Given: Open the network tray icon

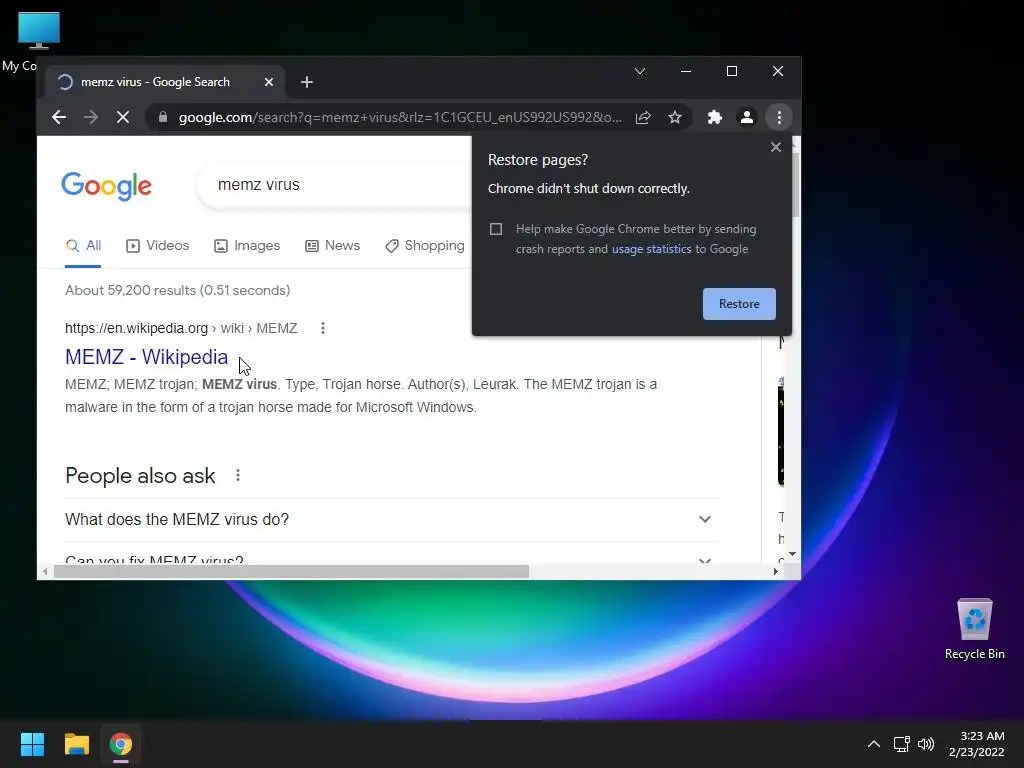Looking at the screenshot, I should 902,744.
